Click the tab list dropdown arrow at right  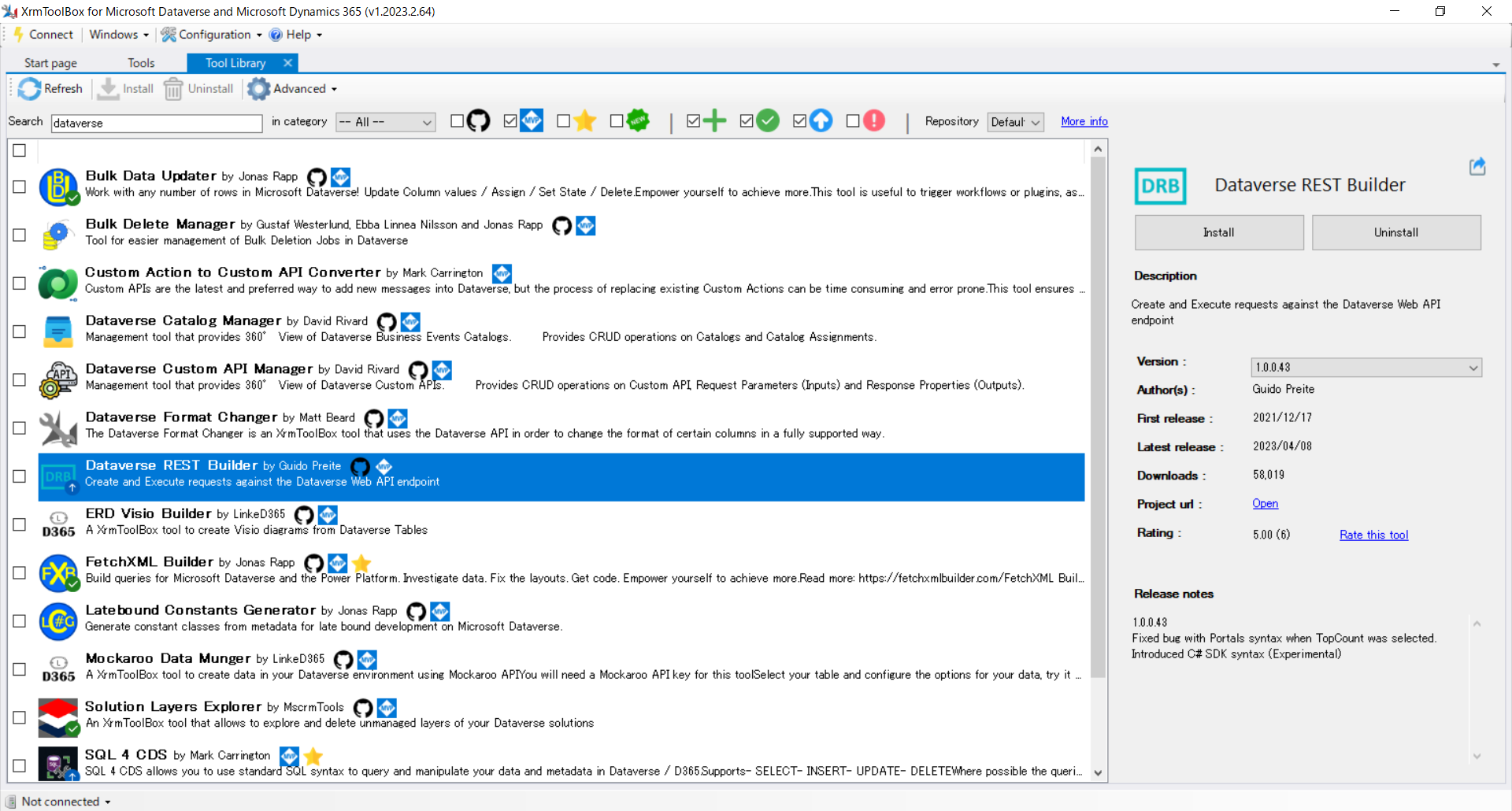pos(1495,65)
